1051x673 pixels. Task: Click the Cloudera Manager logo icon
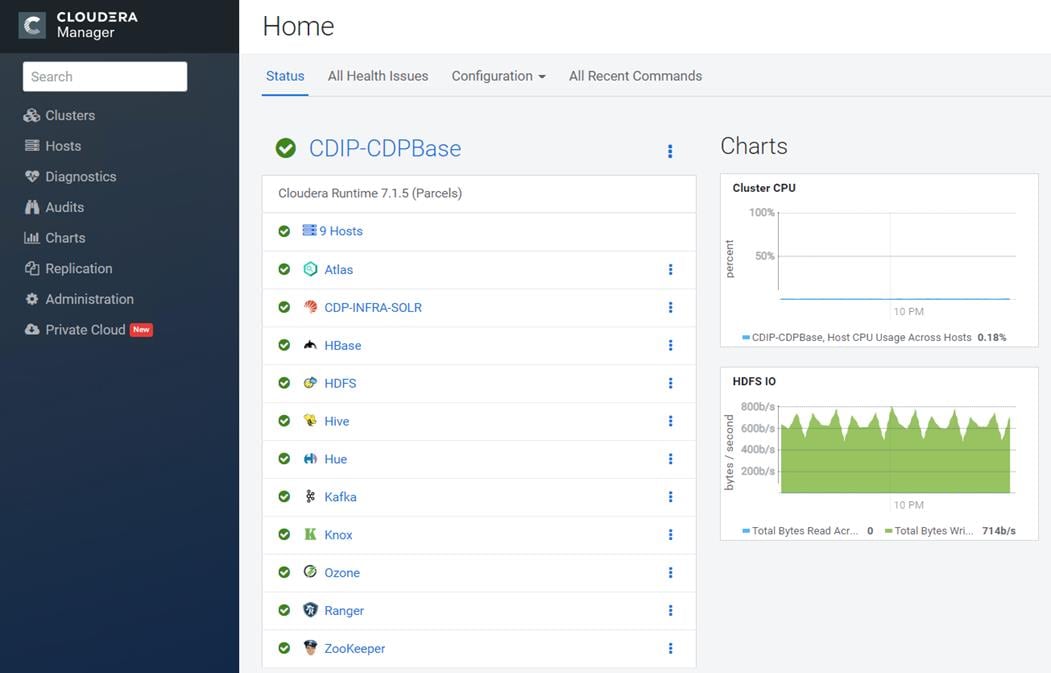coord(32,25)
